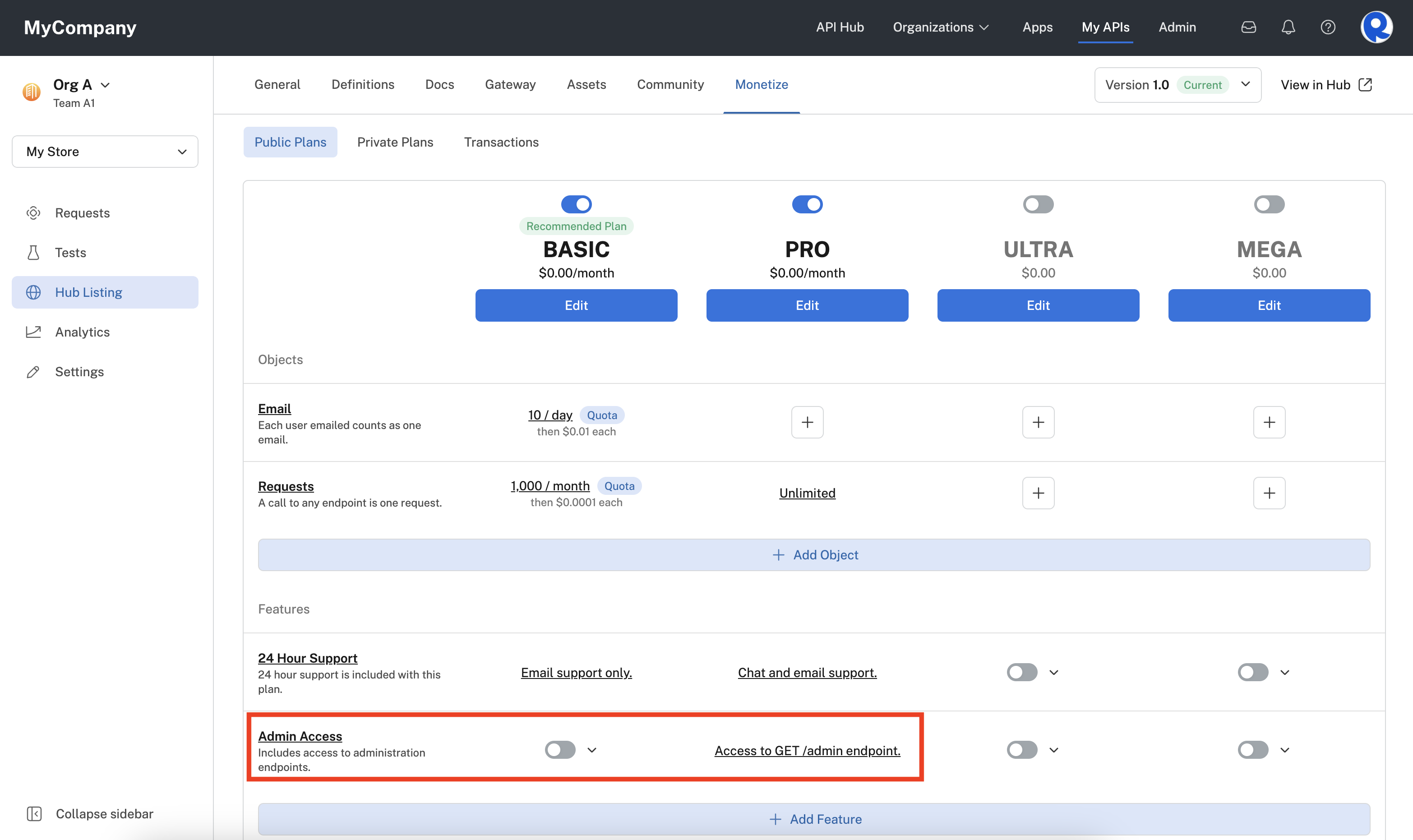The image size is (1413, 840).
Task: Disable the Admin Access feature for BASIC
Action: (x=559, y=749)
